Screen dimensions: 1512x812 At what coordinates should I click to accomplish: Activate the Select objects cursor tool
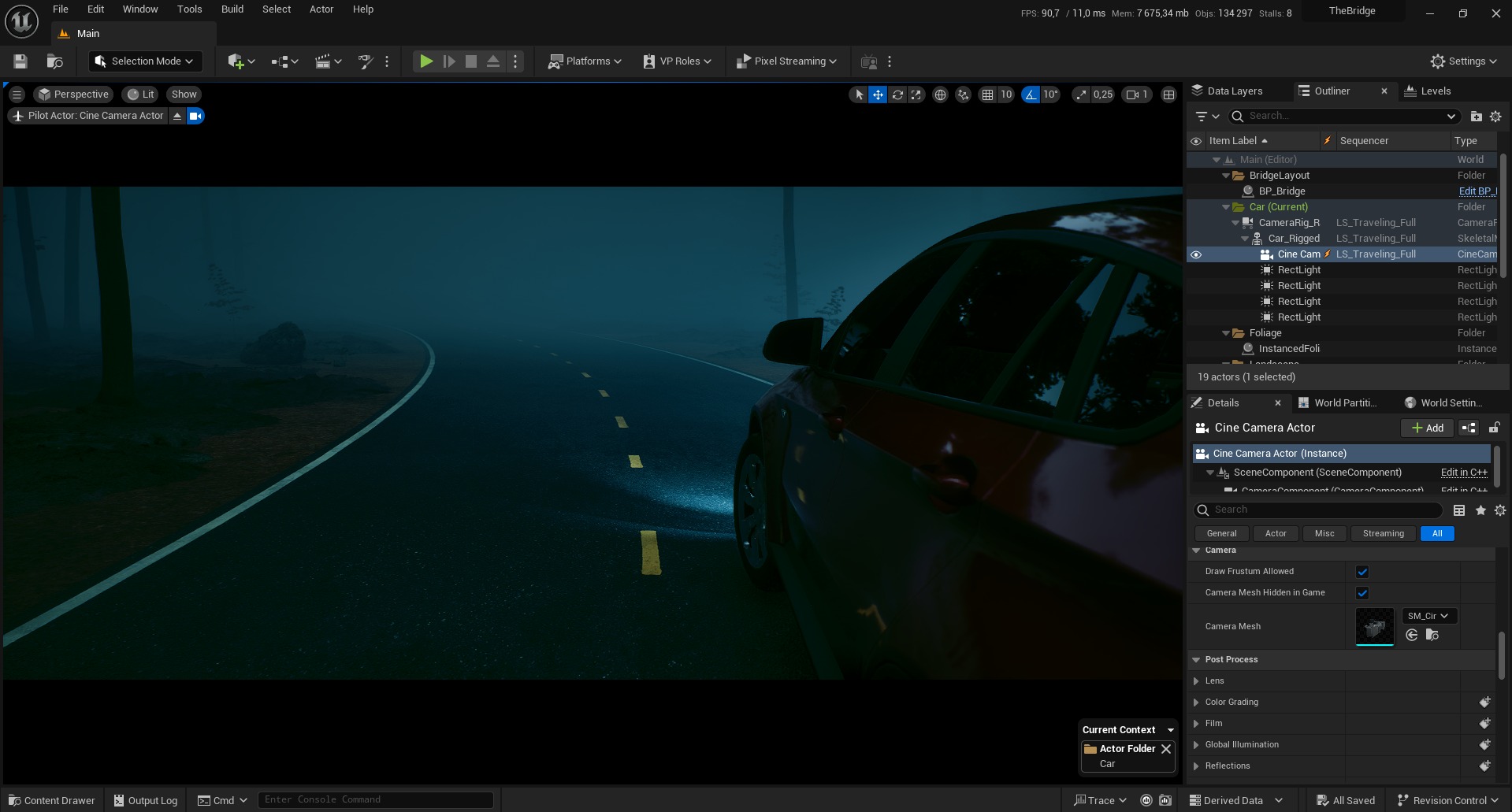tap(859, 95)
